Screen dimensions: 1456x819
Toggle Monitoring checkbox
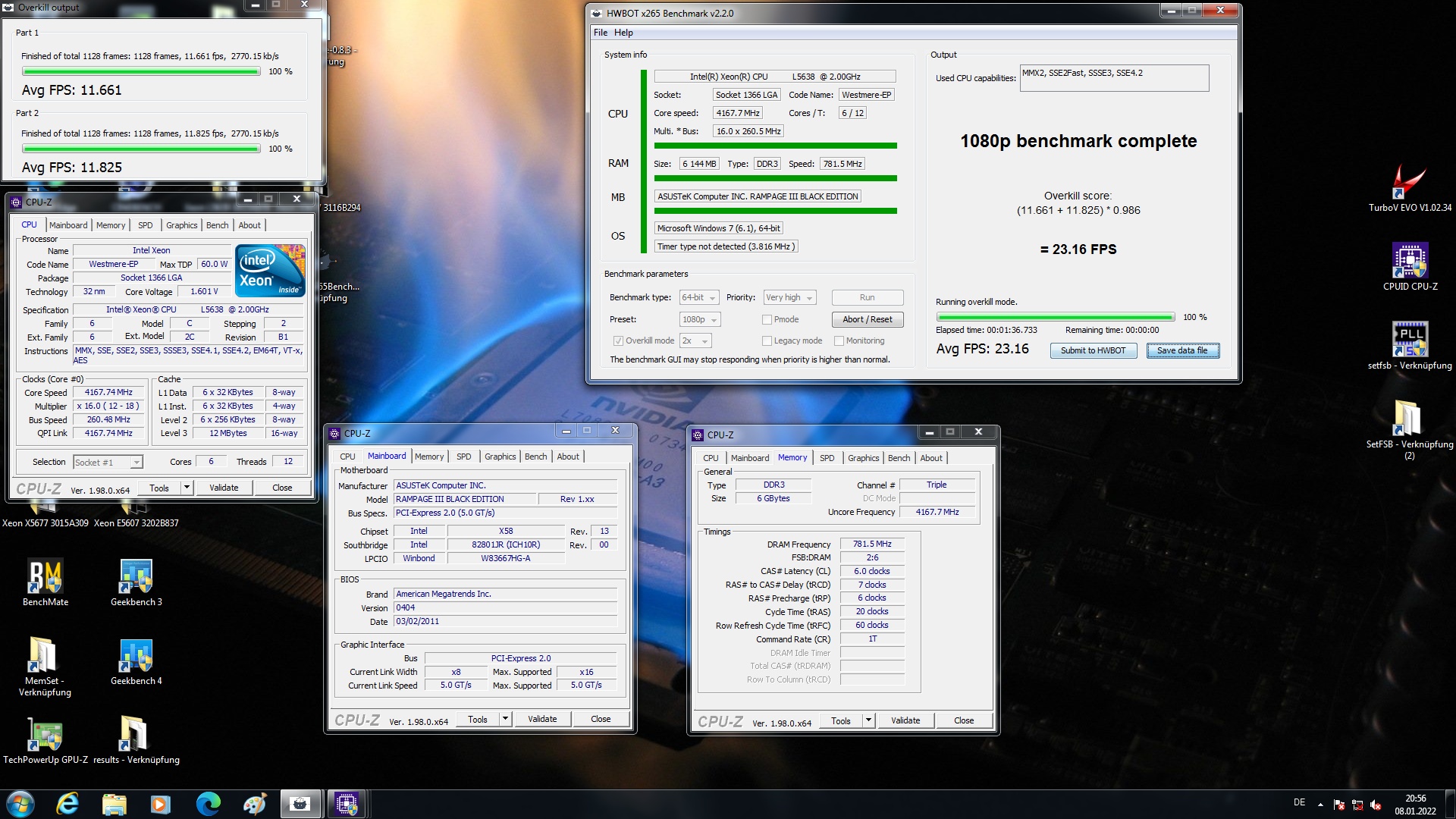[839, 341]
